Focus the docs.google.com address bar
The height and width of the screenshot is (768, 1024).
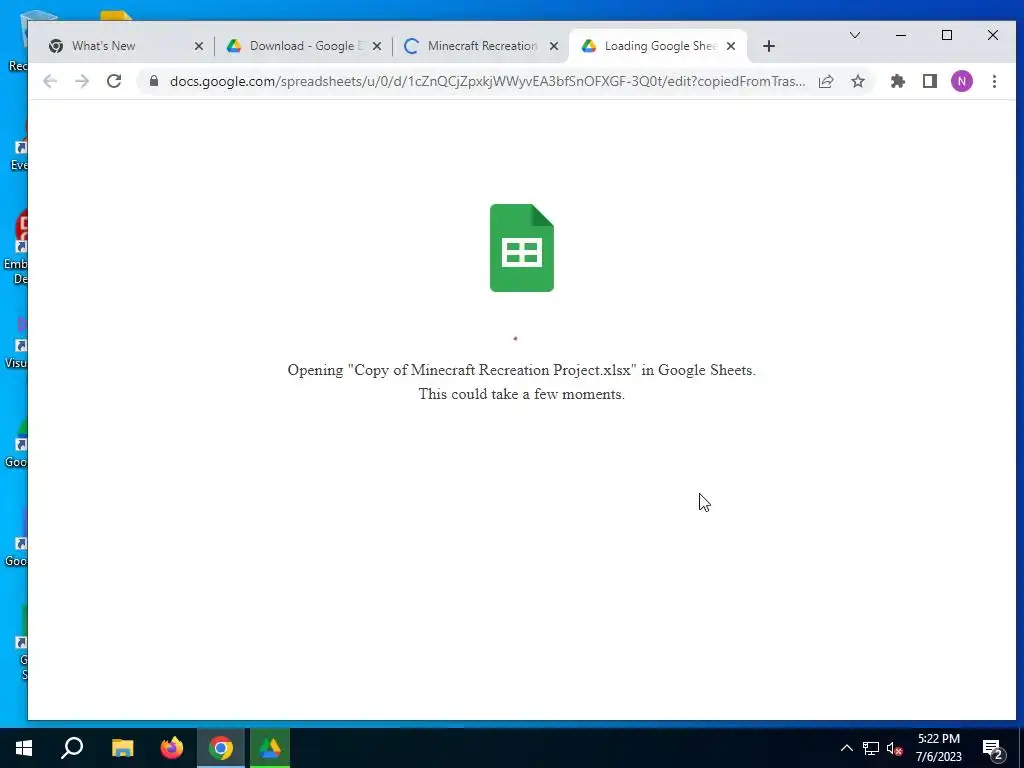487,82
